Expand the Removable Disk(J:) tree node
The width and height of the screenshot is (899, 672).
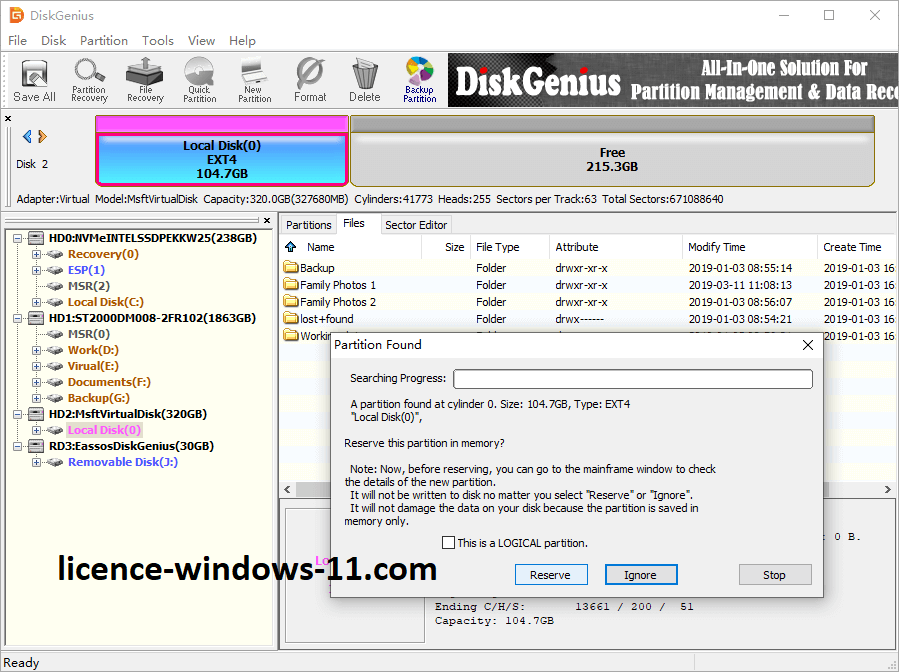[36, 462]
